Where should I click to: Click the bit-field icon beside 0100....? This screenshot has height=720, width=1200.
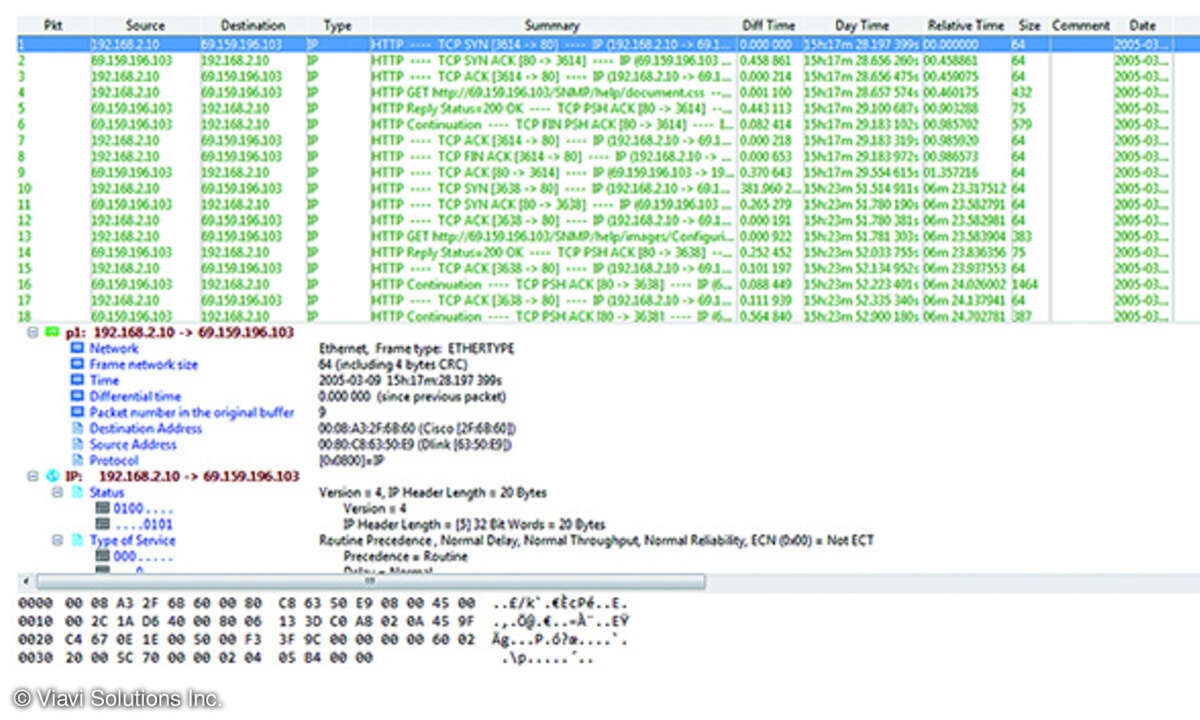click(101, 508)
